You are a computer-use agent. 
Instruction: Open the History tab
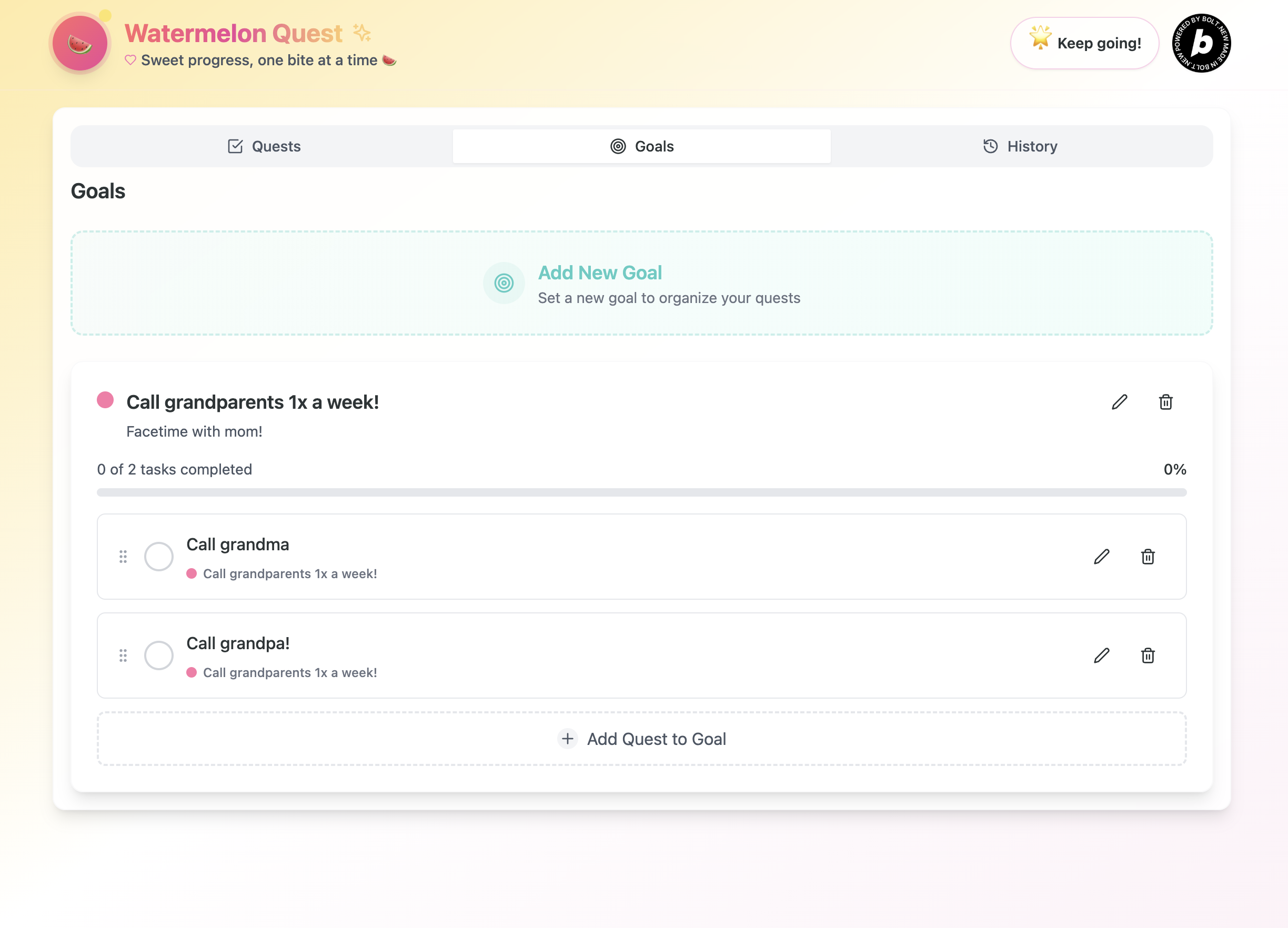pos(1020,147)
